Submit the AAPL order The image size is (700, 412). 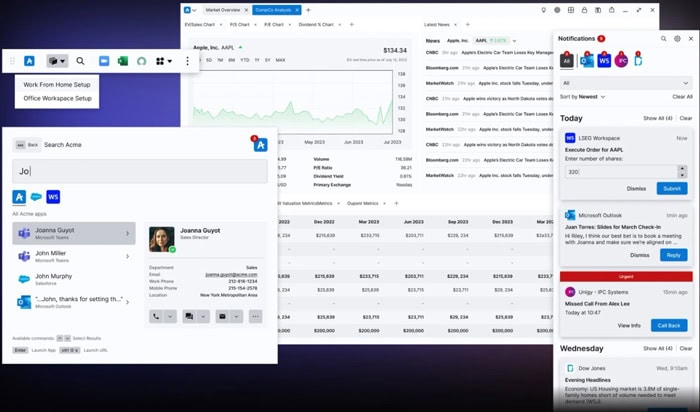coord(672,188)
